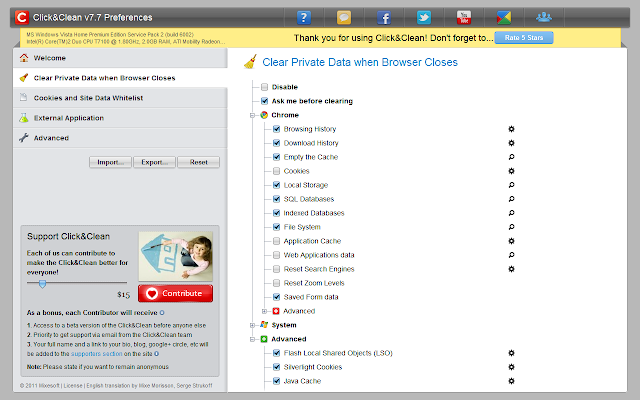
Task: Check the Application Cache checkbox
Action: [276, 241]
